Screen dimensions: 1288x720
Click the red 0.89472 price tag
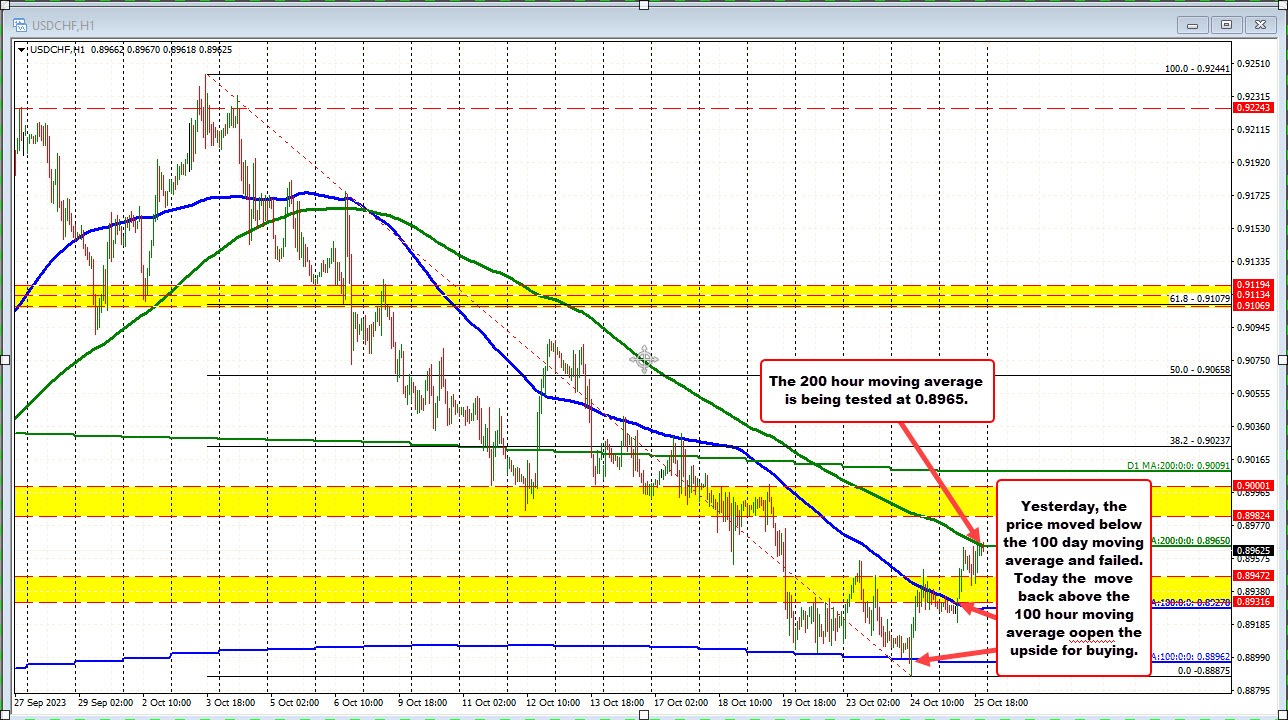coord(1251,576)
